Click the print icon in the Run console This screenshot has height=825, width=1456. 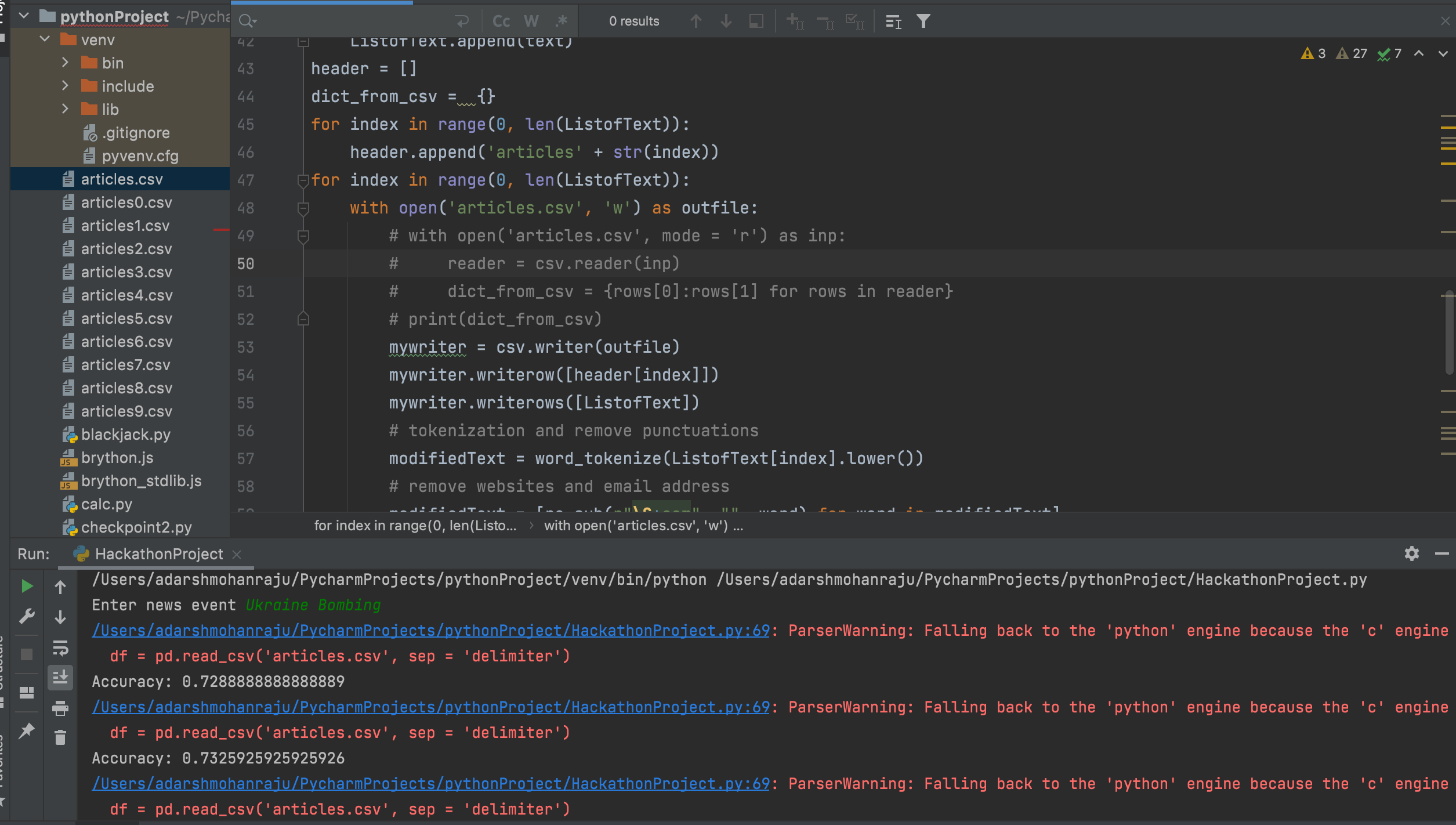tap(60, 708)
